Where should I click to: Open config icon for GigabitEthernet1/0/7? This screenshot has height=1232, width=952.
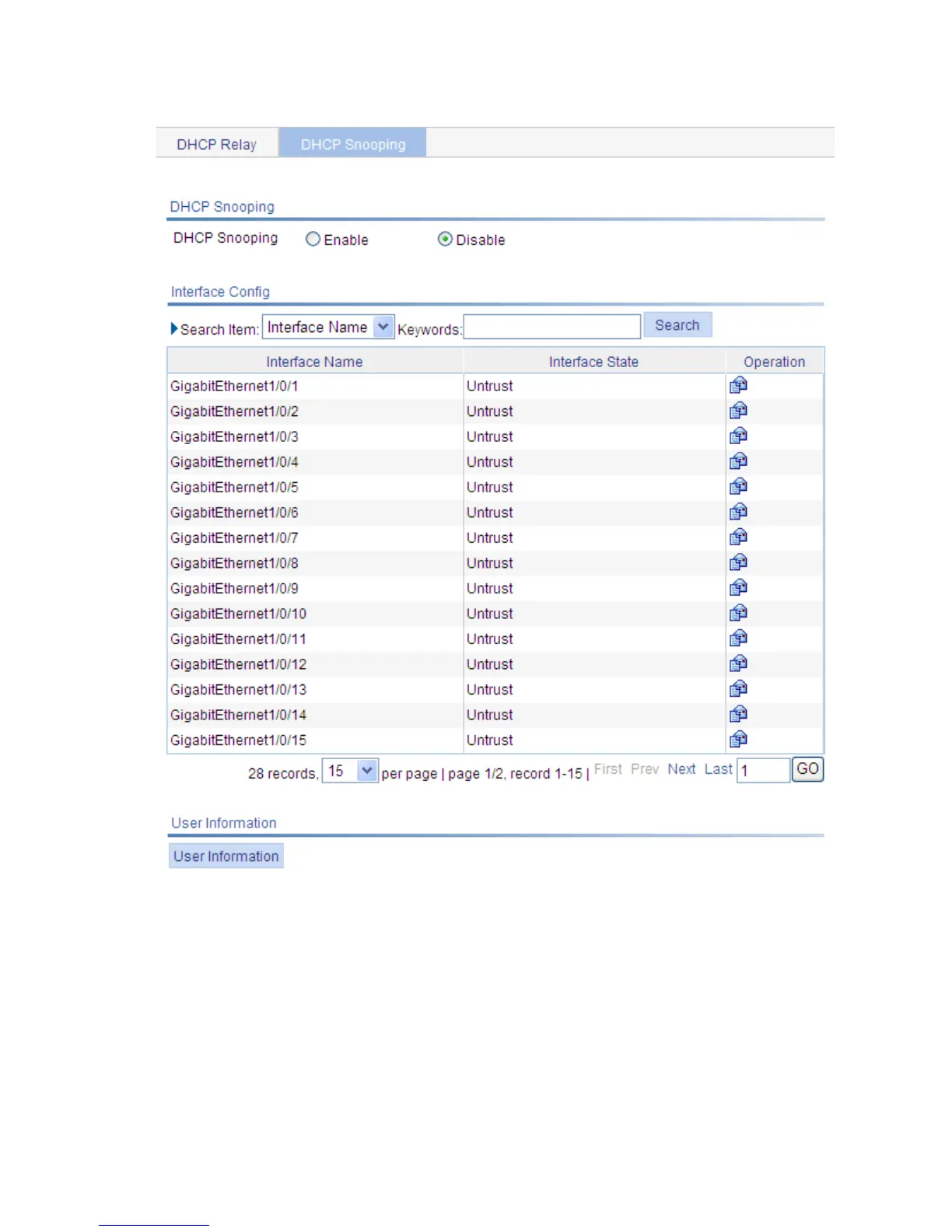(x=738, y=537)
